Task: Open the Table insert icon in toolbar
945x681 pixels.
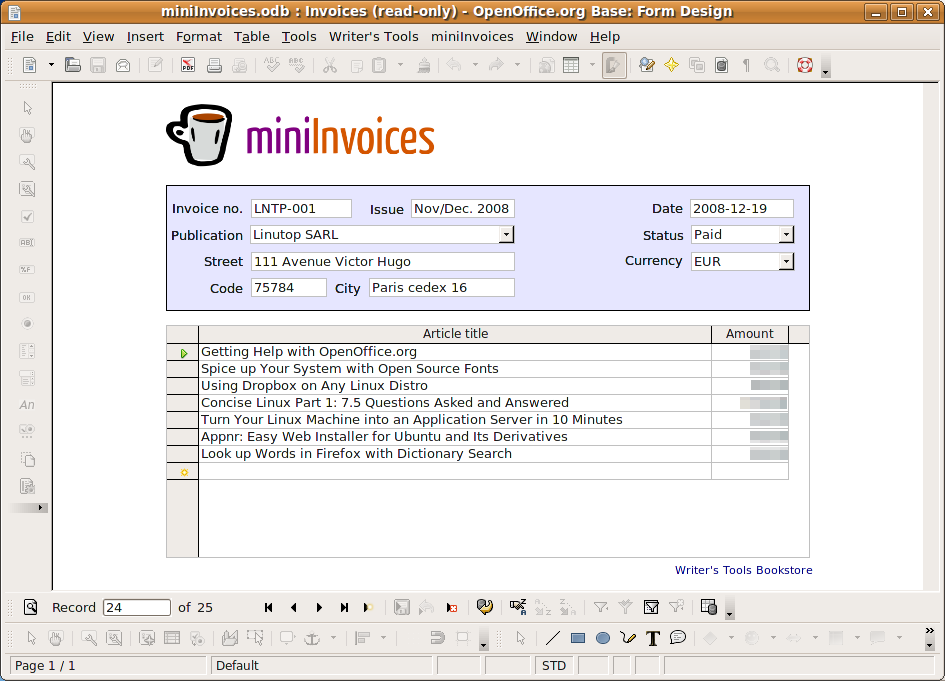Action: [571, 64]
